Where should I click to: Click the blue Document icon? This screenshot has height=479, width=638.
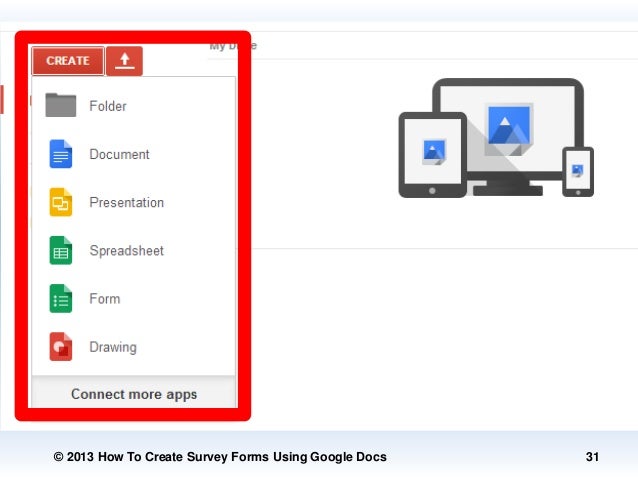point(61,154)
